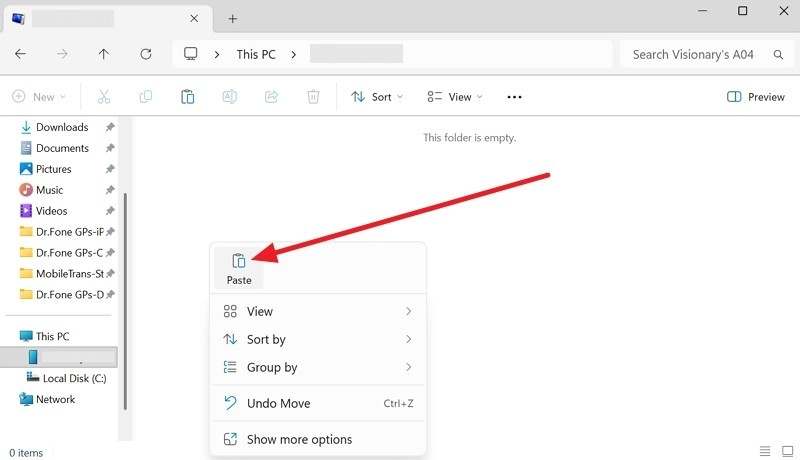Click This PC in the address breadcrumb
Viewport: 800px width, 460px height.
click(x=256, y=54)
